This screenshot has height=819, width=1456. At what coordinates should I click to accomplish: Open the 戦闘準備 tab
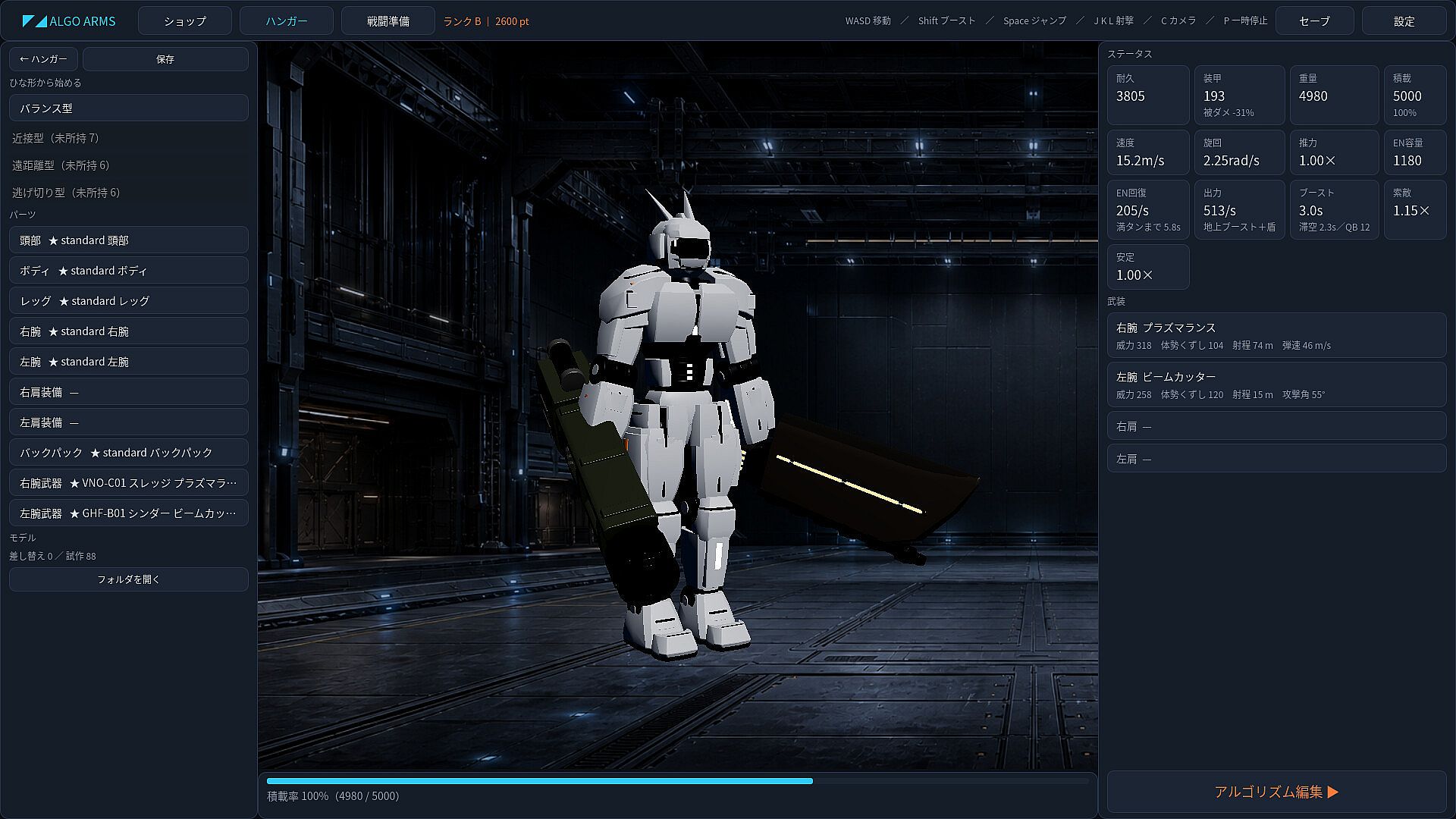(388, 21)
